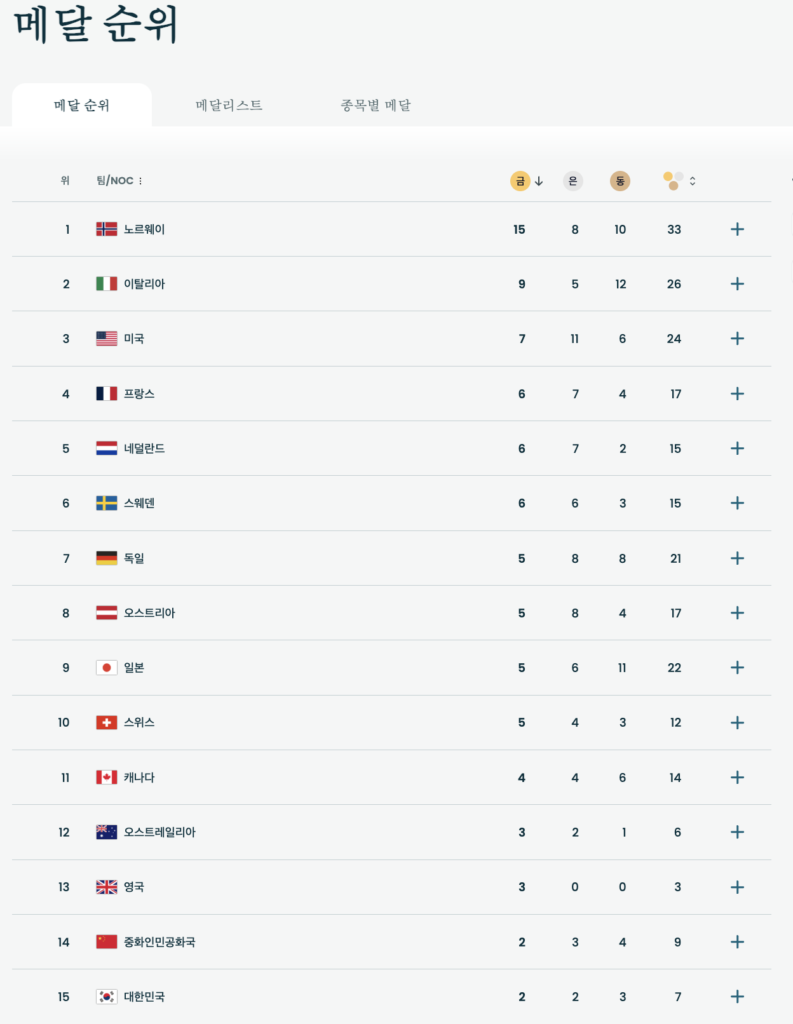
Task: Expand the 독일 row with plus
Action: [x=737, y=558]
